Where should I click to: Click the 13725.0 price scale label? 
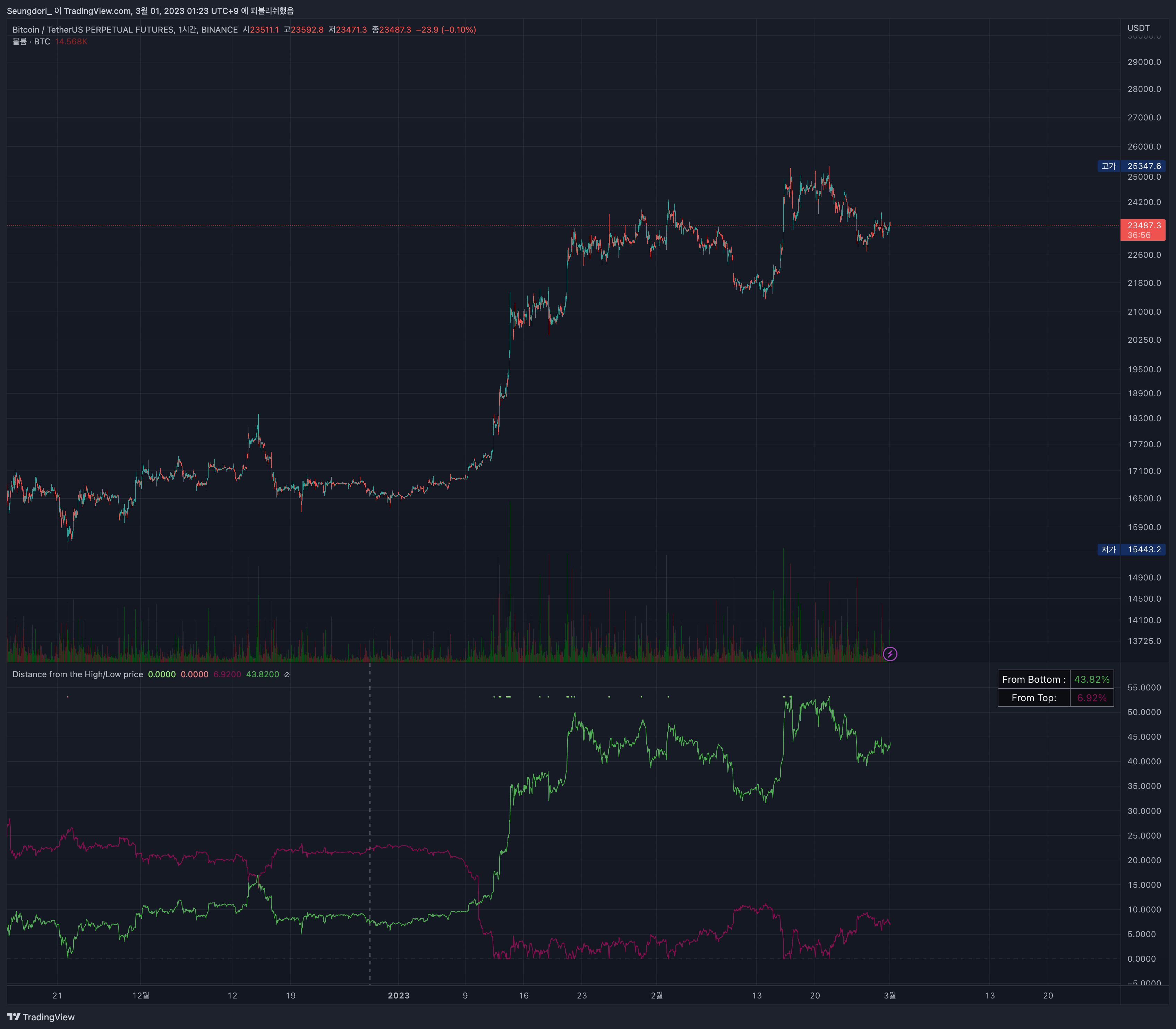(1144, 641)
